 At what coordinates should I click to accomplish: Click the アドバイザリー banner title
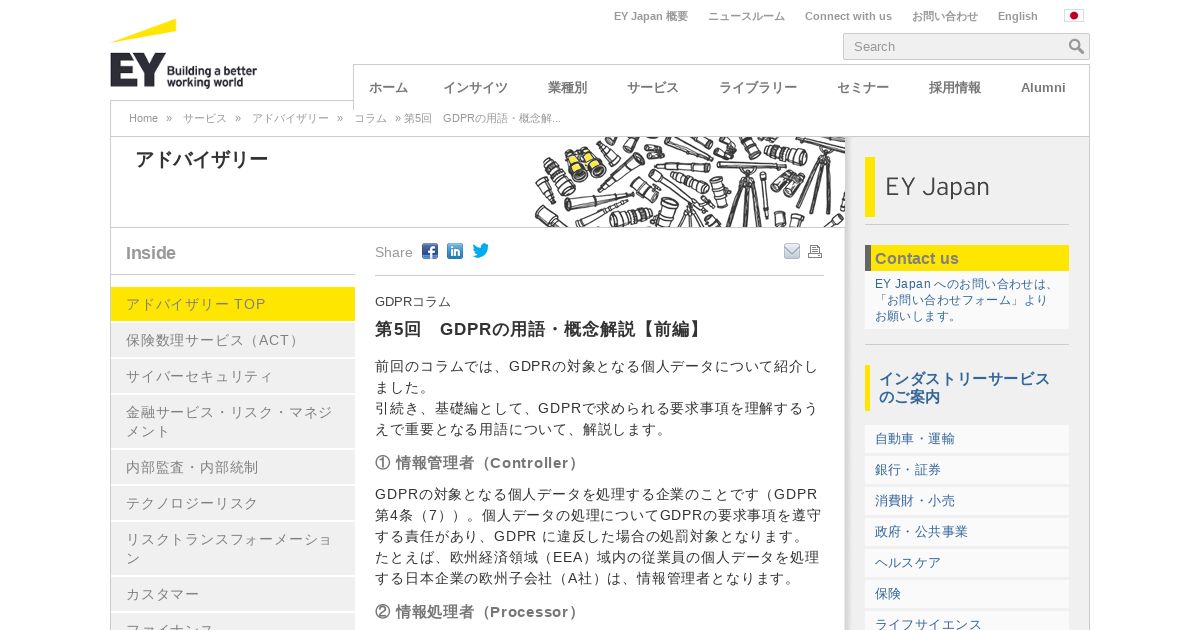coord(201,159)
